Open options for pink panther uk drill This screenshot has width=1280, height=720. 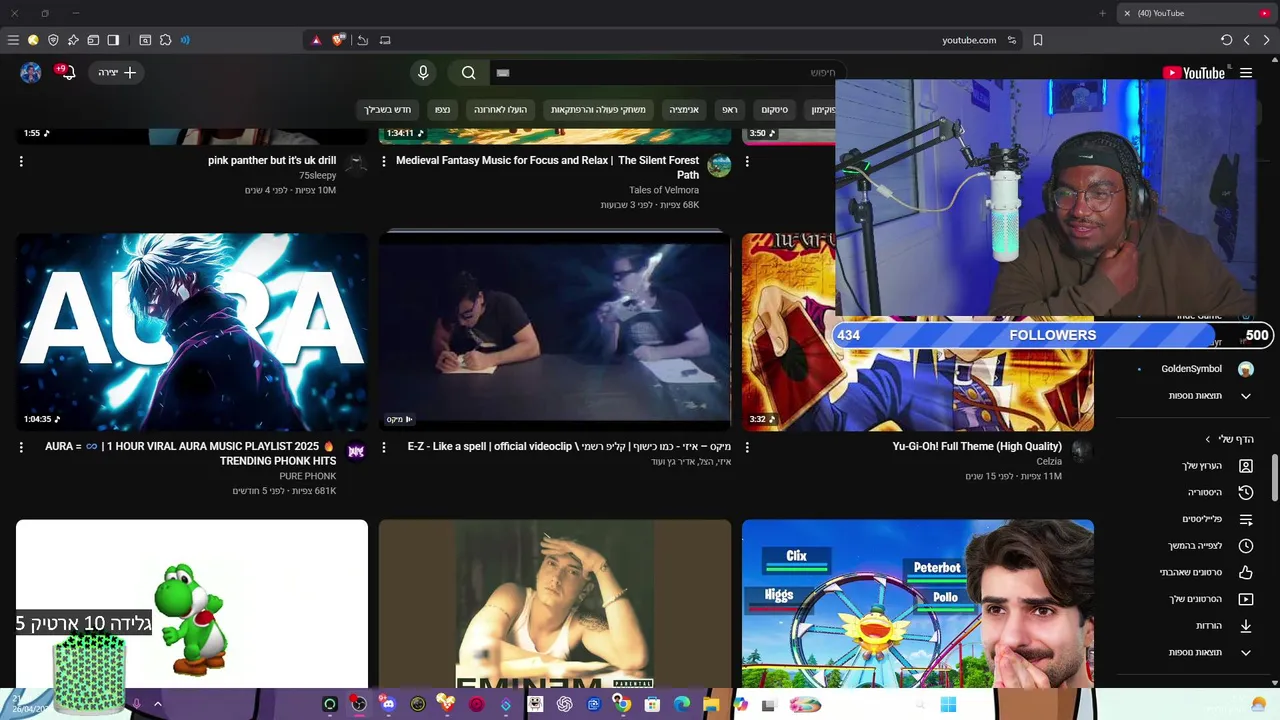click(21, 161)
